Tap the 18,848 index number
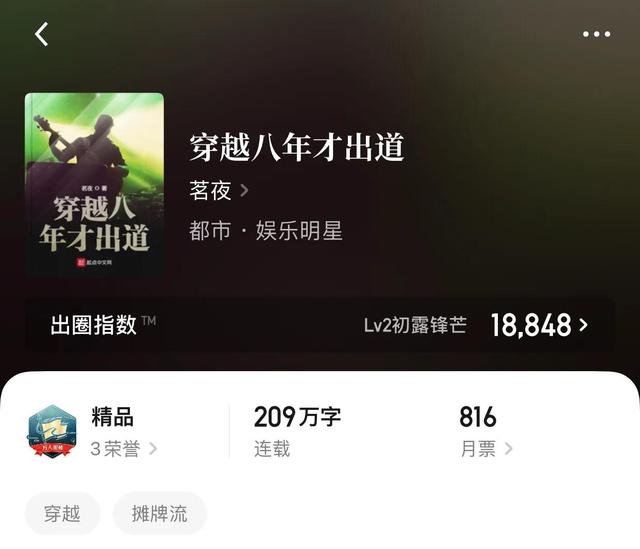 [531, 325]
